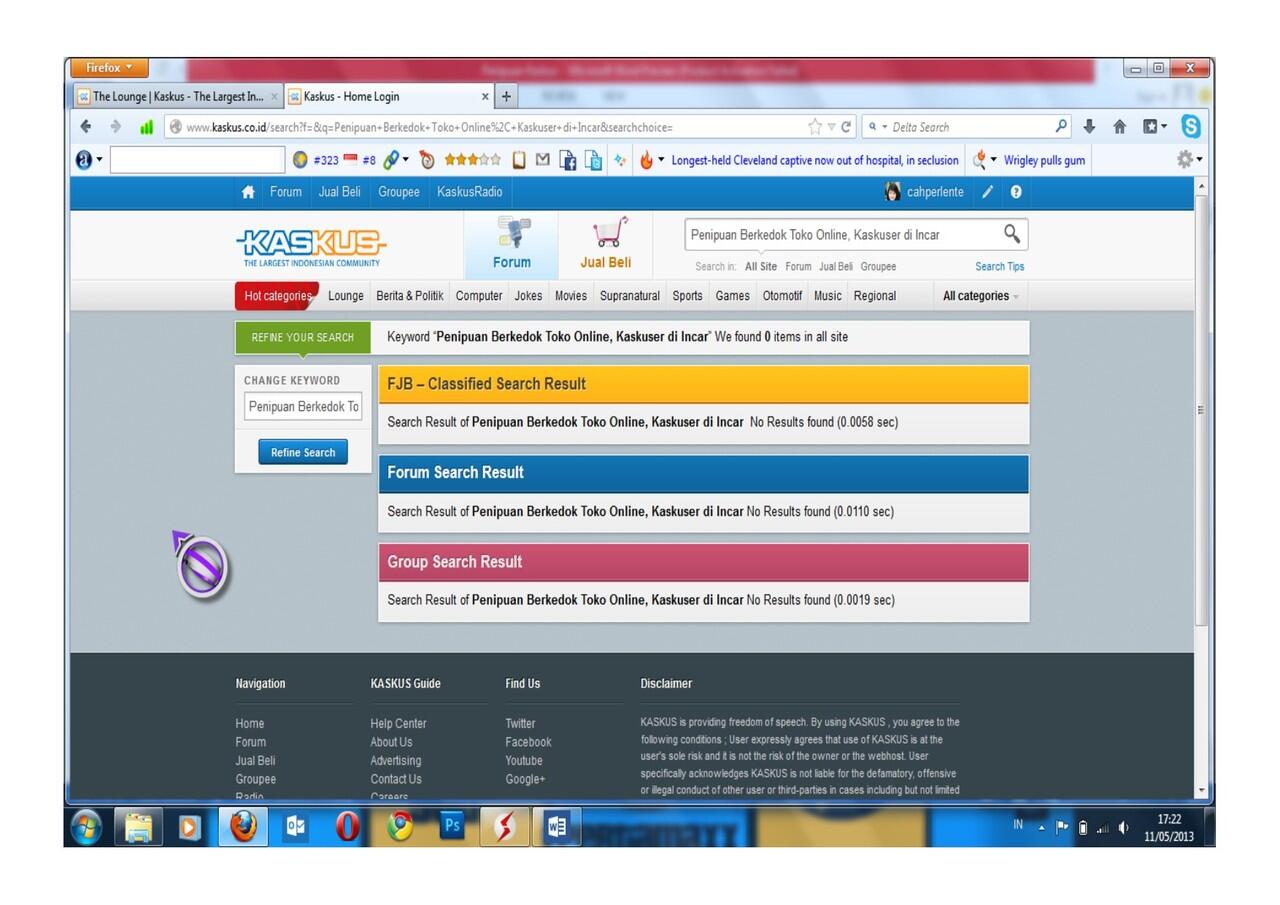This screenshot has height=905, width=1280.
Task: Click the star rating in toolbar
Action: (473, 160)
